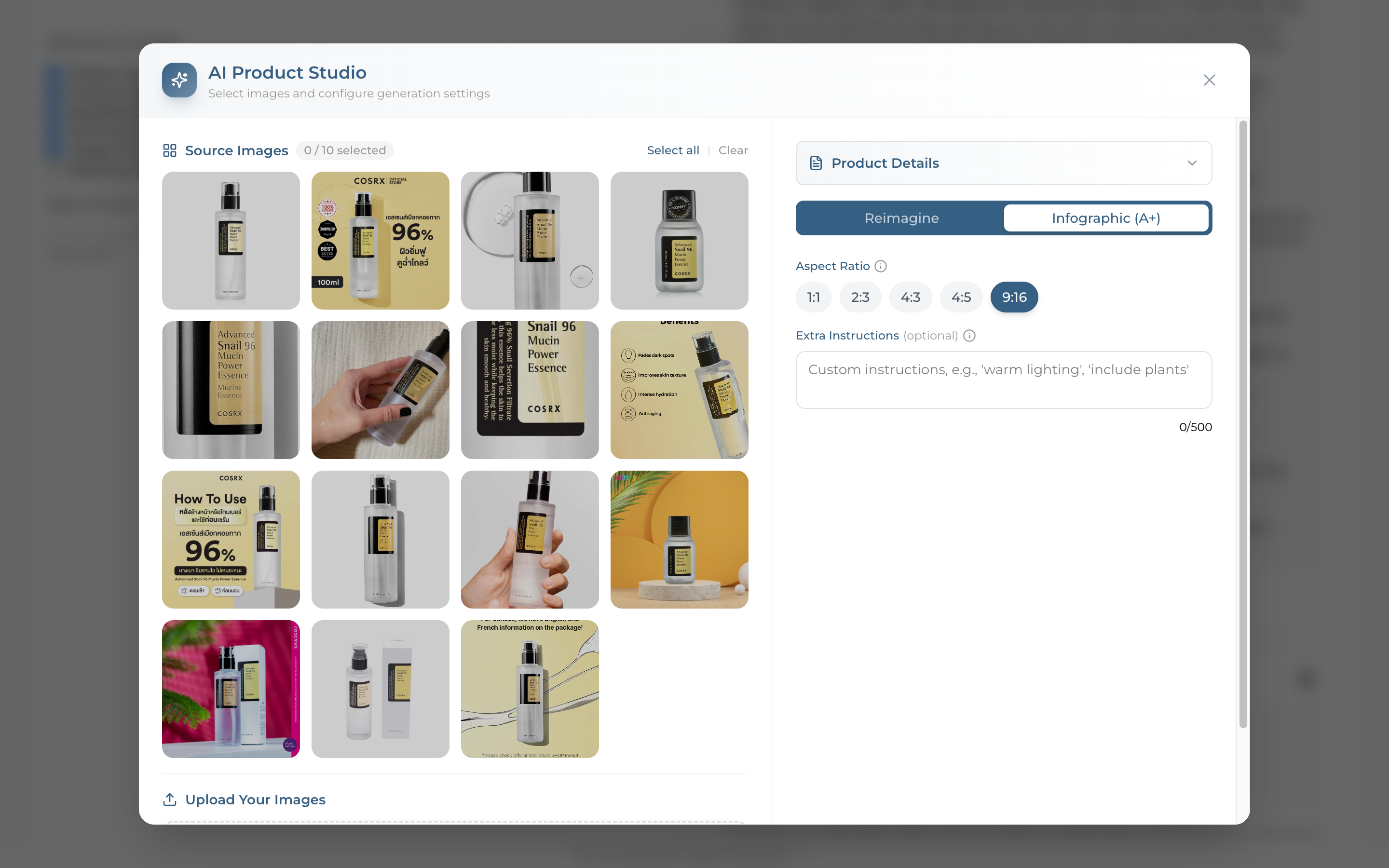
Task: Select the 9:16 aspect ratio
Action: [1014, 298]
